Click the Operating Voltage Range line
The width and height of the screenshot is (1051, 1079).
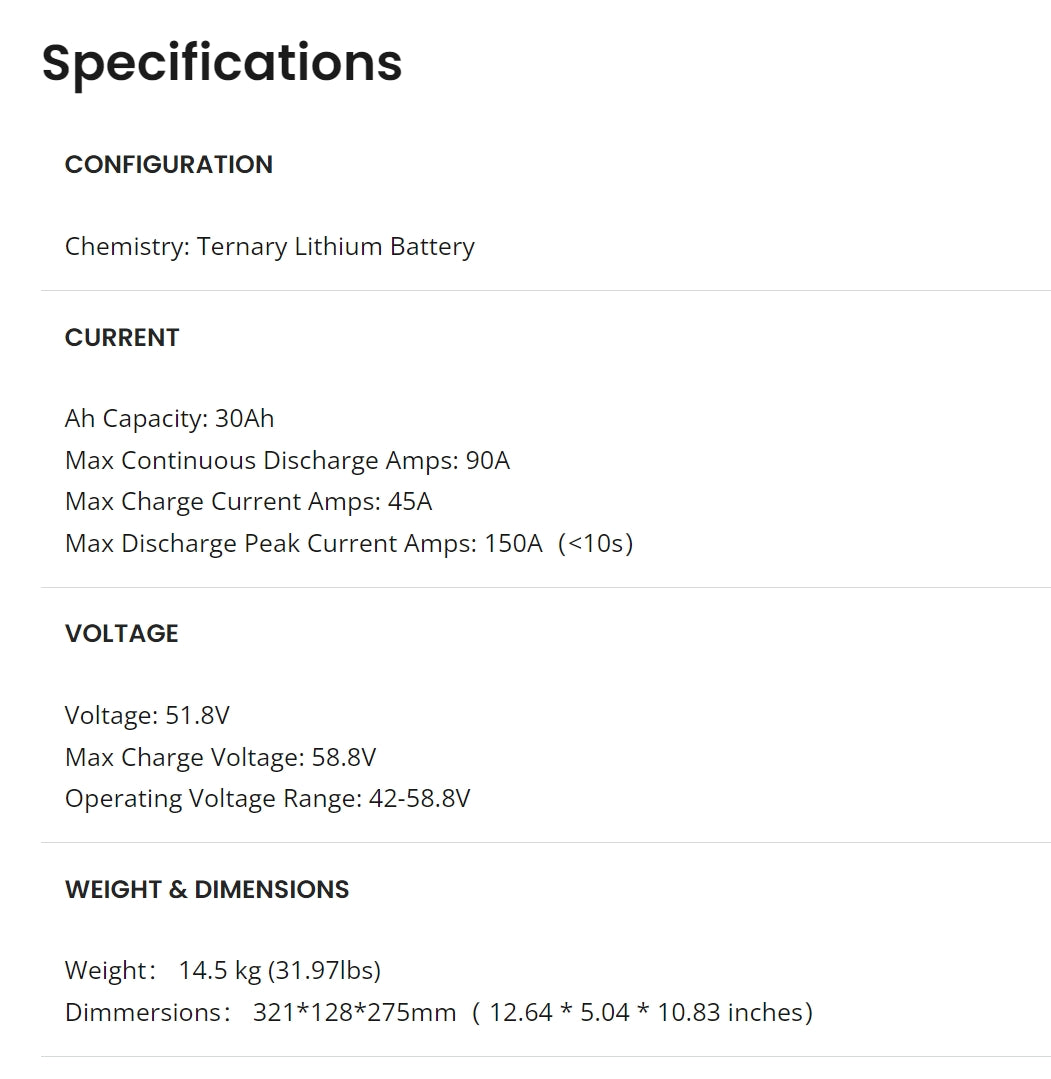[267, 799]
